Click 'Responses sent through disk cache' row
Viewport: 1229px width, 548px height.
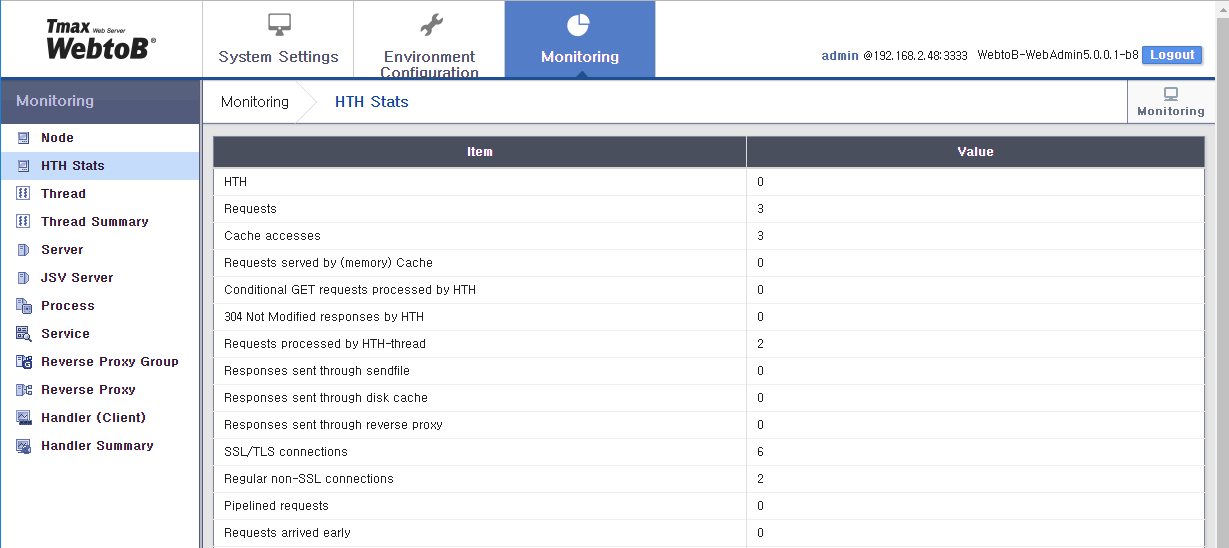coord(326,398)
